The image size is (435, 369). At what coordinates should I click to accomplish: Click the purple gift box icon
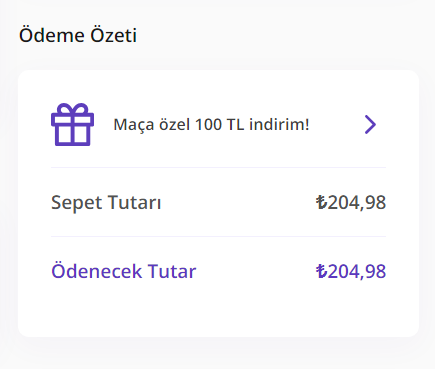click(x=72, y=124)
